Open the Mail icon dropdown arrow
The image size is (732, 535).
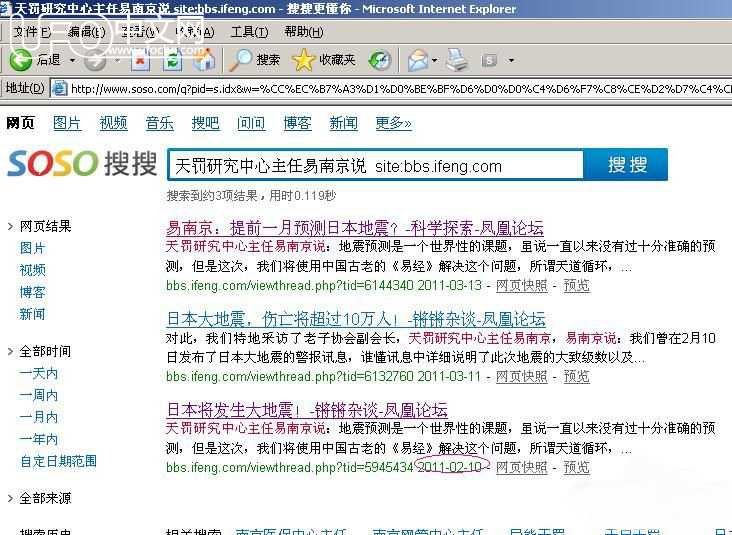pos(434,60)
